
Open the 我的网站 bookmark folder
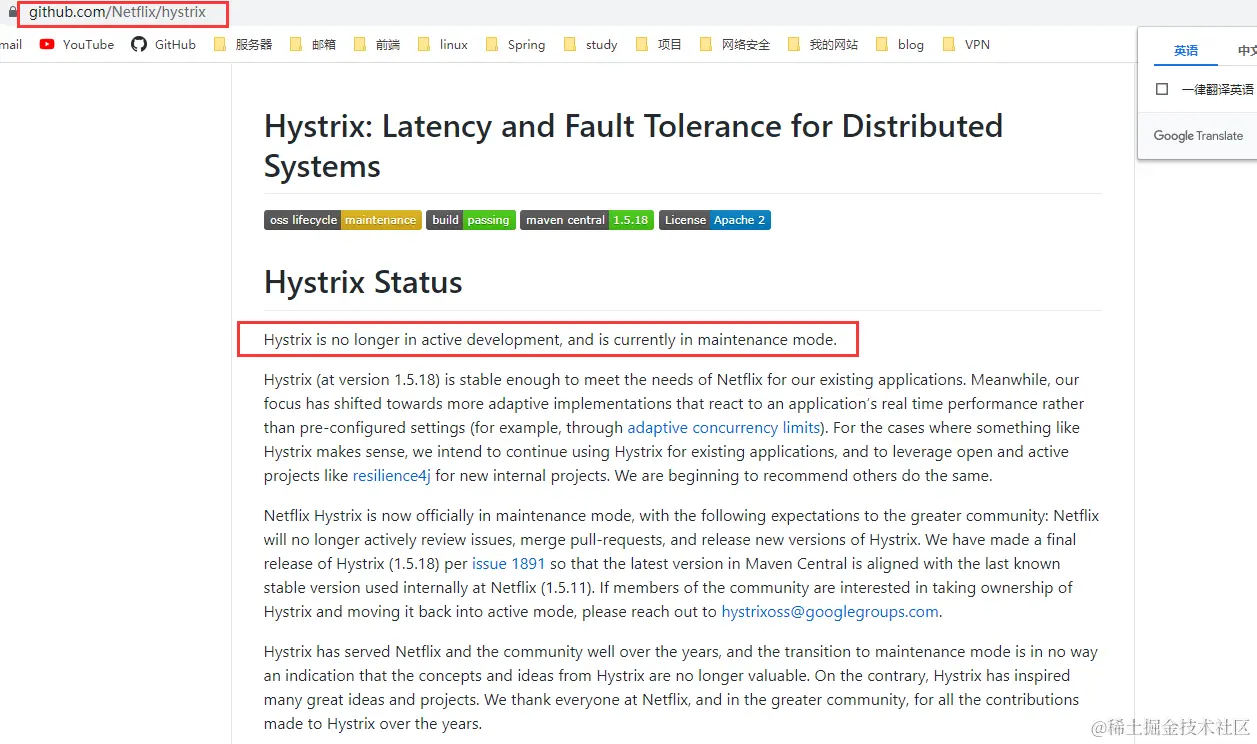(823, 44)
